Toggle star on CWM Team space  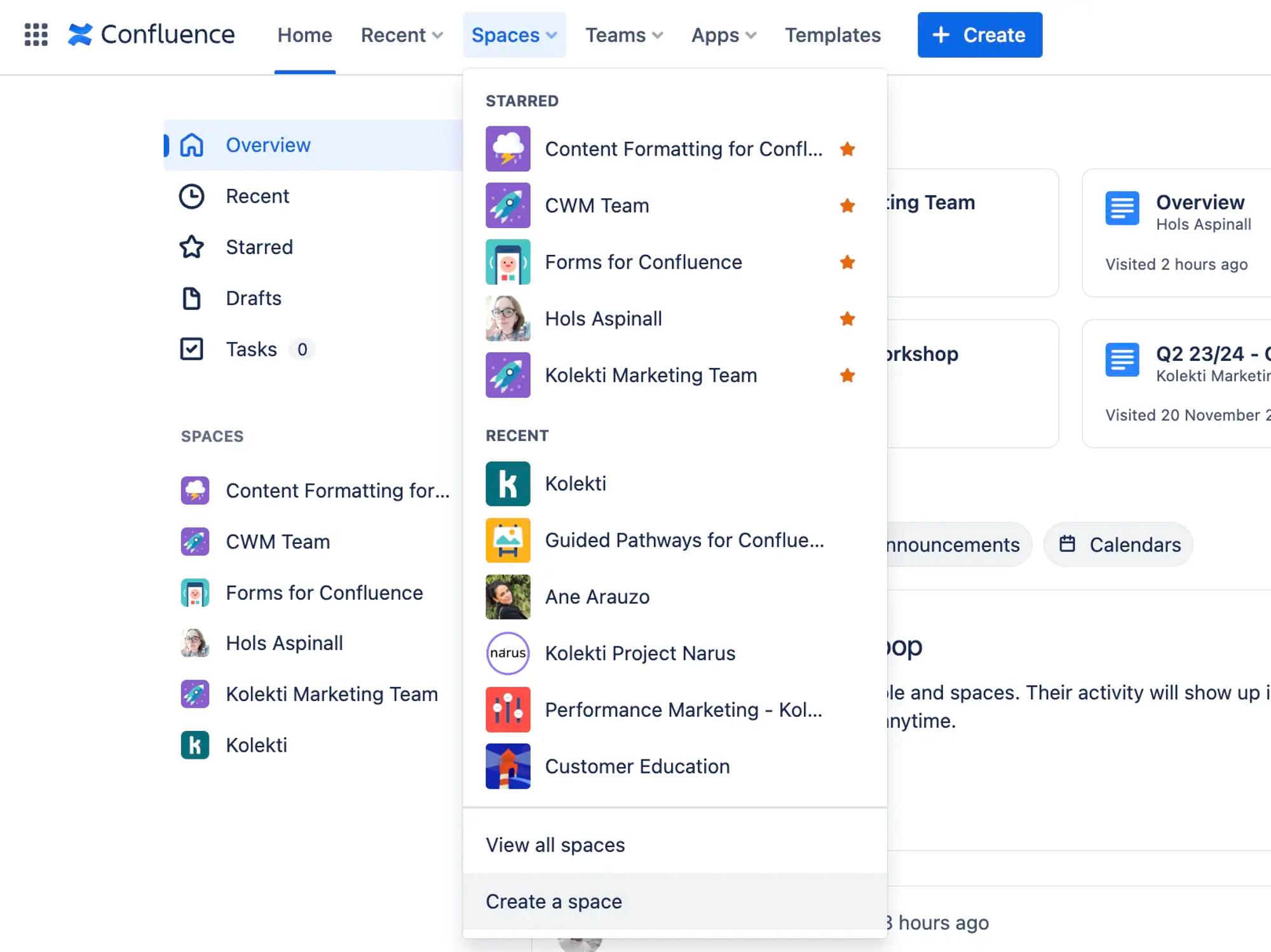click(847, 205)
